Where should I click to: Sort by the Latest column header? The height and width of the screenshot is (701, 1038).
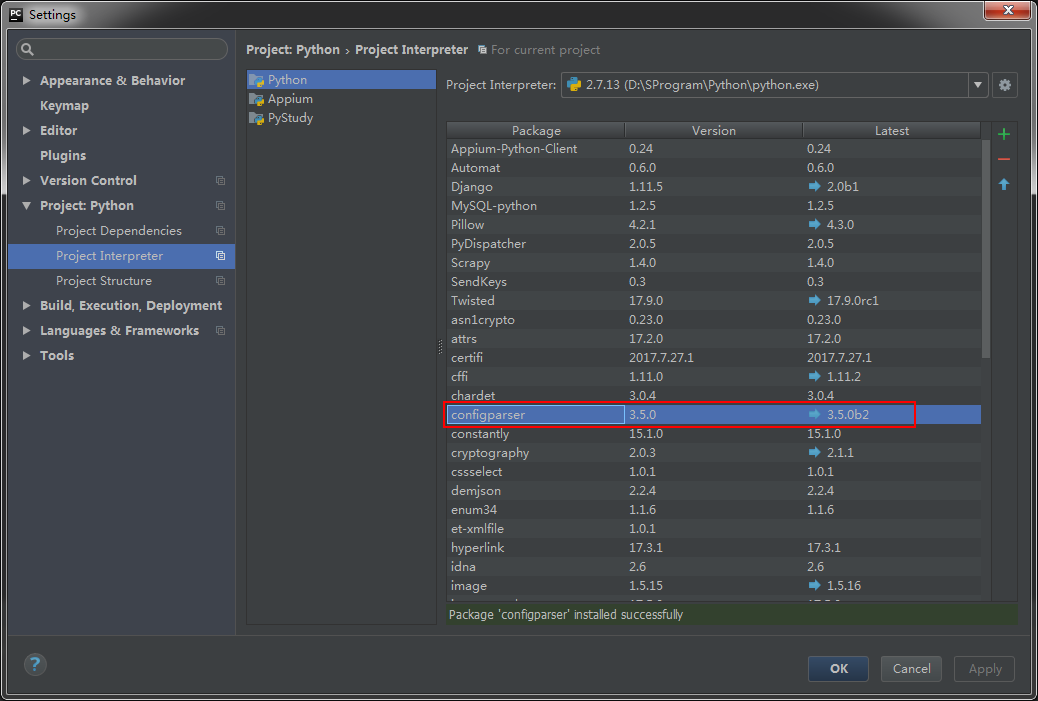click(x=892, y=130)
